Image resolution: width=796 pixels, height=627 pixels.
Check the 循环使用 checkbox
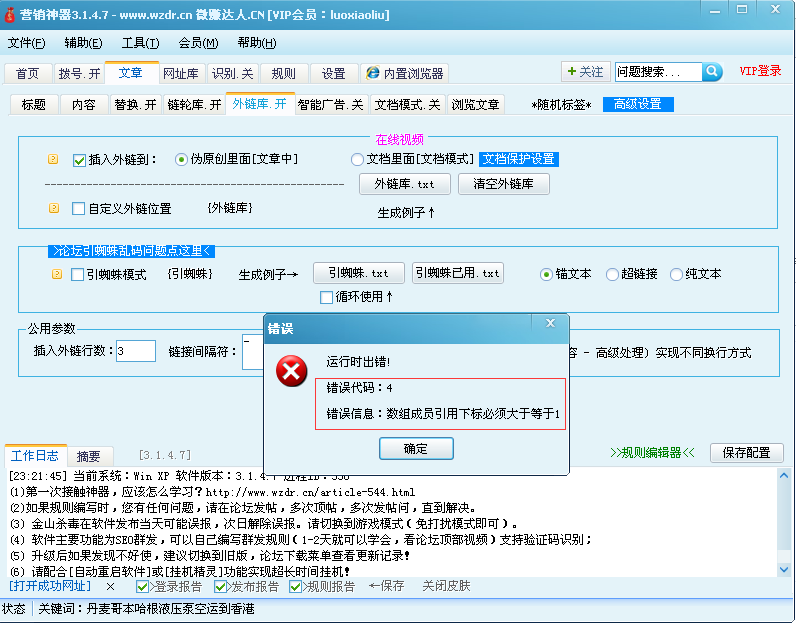tap(326, 297)
